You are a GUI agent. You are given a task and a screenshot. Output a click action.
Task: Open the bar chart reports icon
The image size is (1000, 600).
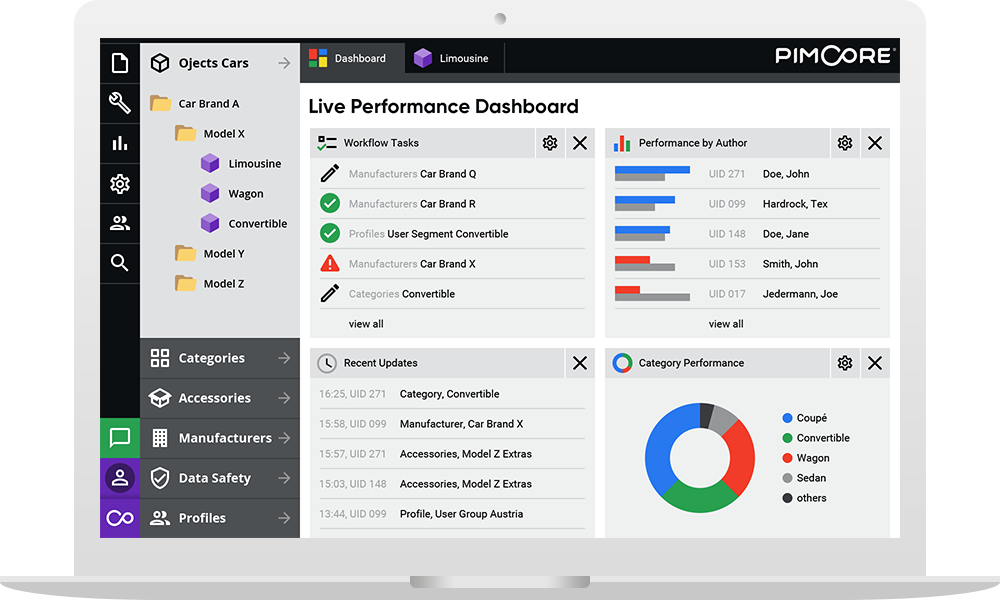click(x=120, y=143)
